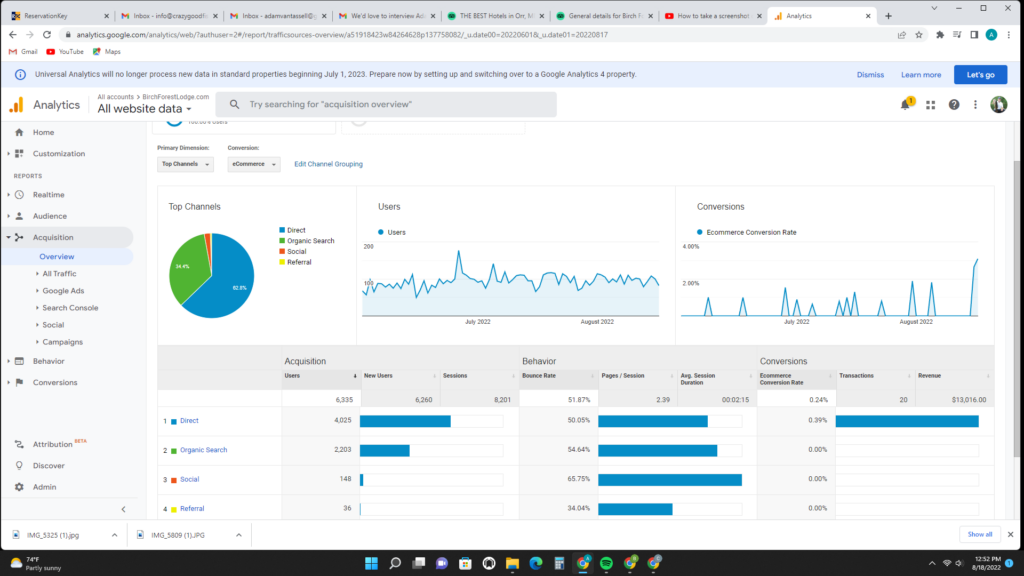Open the Edit Channel Grouping link

(x=328, y=164)
